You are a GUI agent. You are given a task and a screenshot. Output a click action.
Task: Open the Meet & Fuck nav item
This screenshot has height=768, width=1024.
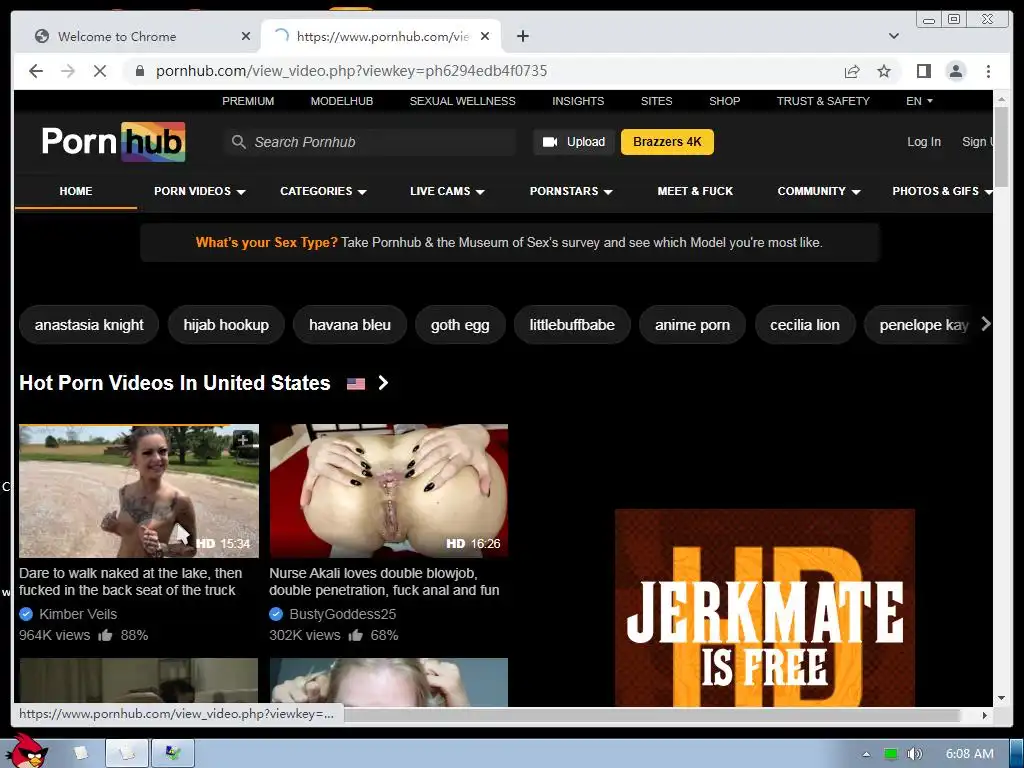[x=695, y=191]
